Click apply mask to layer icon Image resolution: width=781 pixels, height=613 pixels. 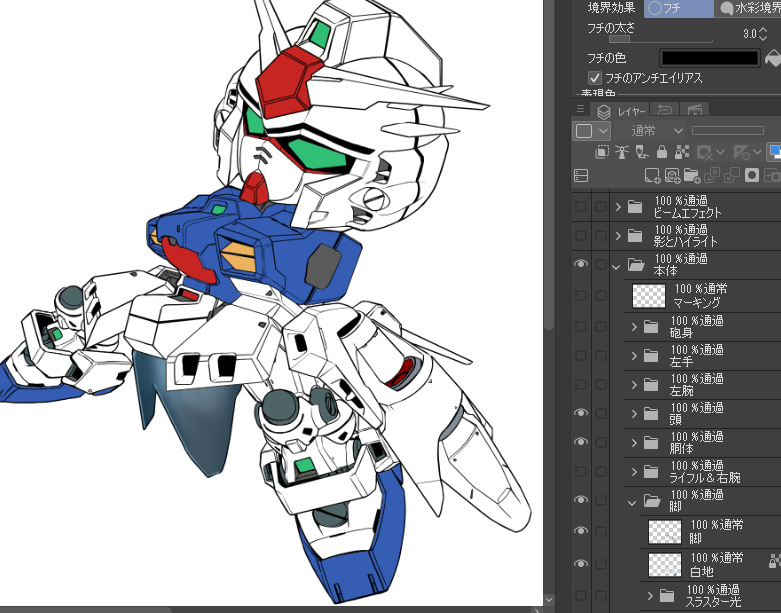(x=773, y=175)
